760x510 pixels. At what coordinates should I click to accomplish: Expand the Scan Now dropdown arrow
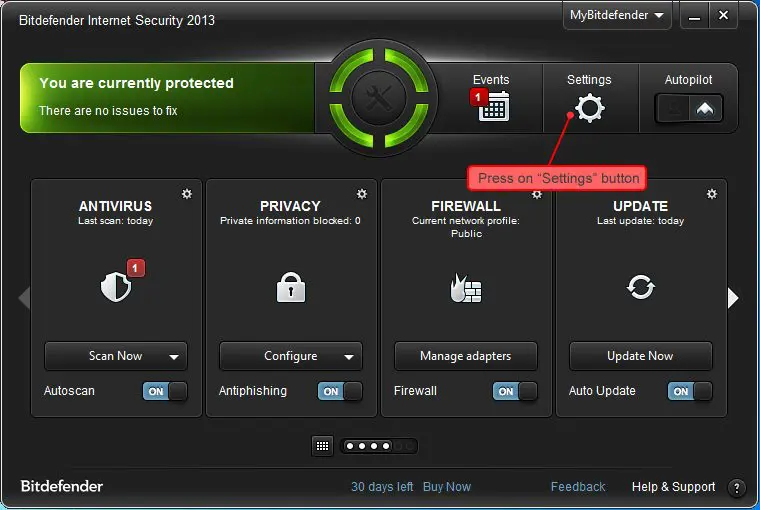click(x=174, y=357)
